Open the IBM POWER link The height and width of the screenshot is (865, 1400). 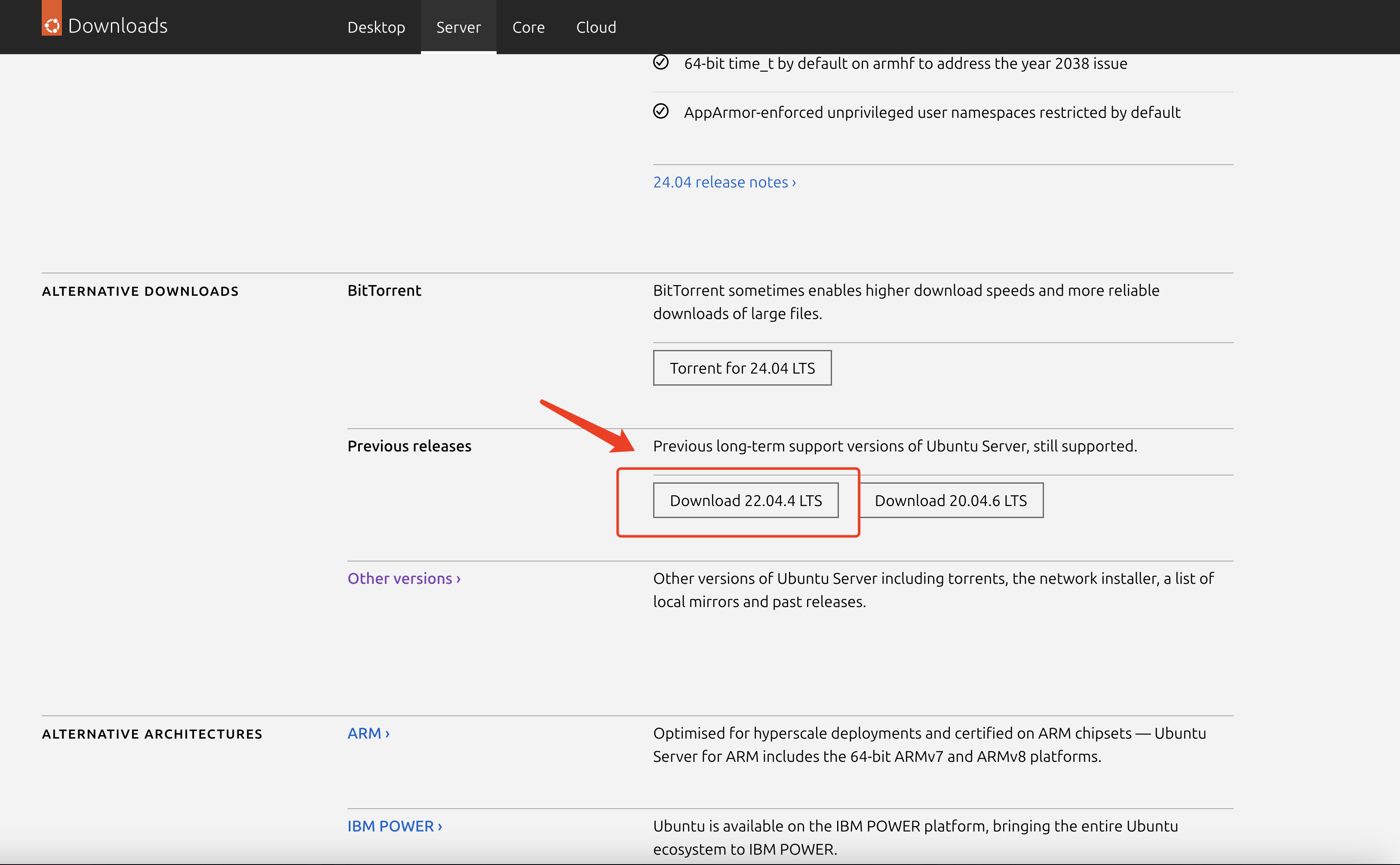[x=395, y=826]
